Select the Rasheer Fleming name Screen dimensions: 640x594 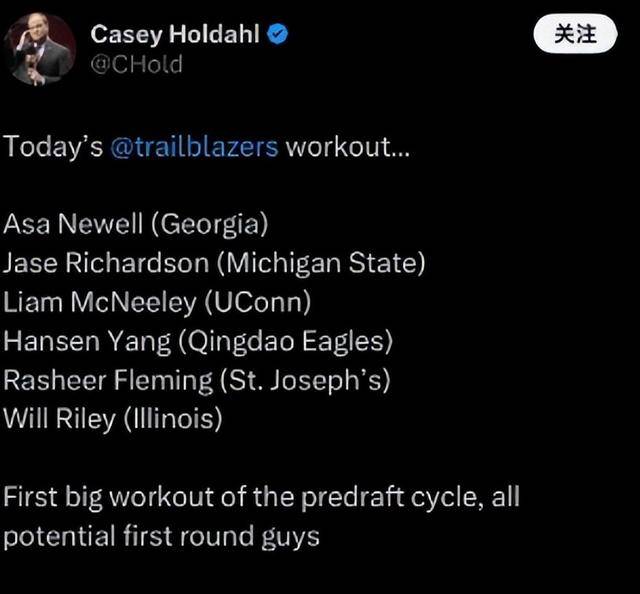coord(108,380)
